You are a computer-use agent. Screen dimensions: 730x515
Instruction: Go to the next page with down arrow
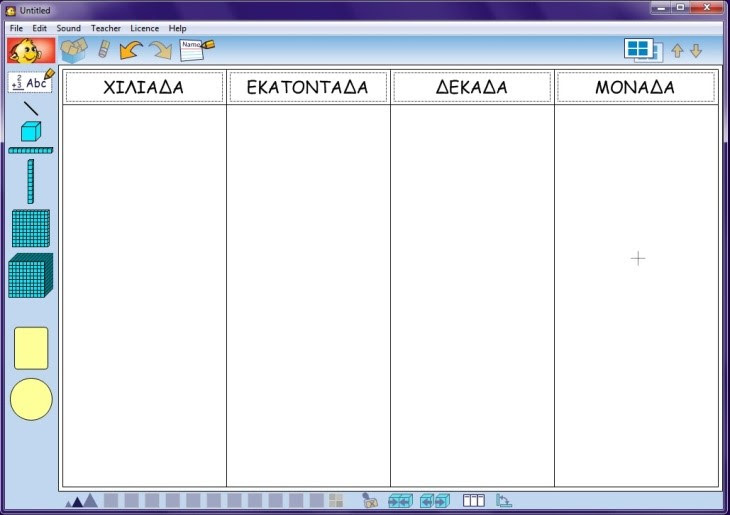click(696, 51)
